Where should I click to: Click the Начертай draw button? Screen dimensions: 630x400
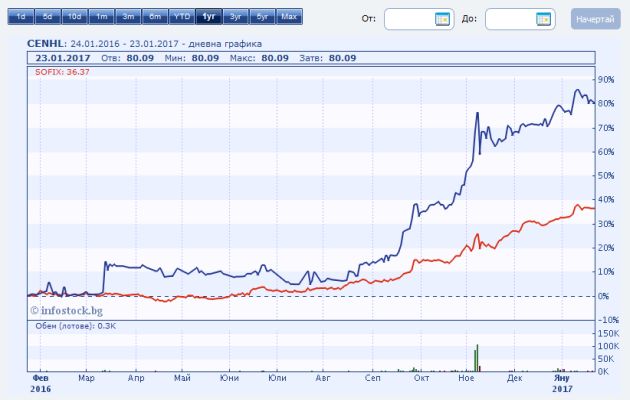click(x=595, y=19)
